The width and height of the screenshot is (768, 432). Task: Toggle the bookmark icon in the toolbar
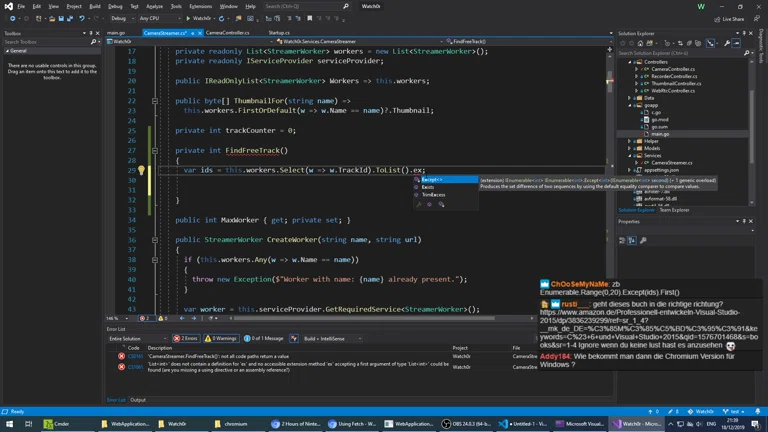tap(310, 19)
